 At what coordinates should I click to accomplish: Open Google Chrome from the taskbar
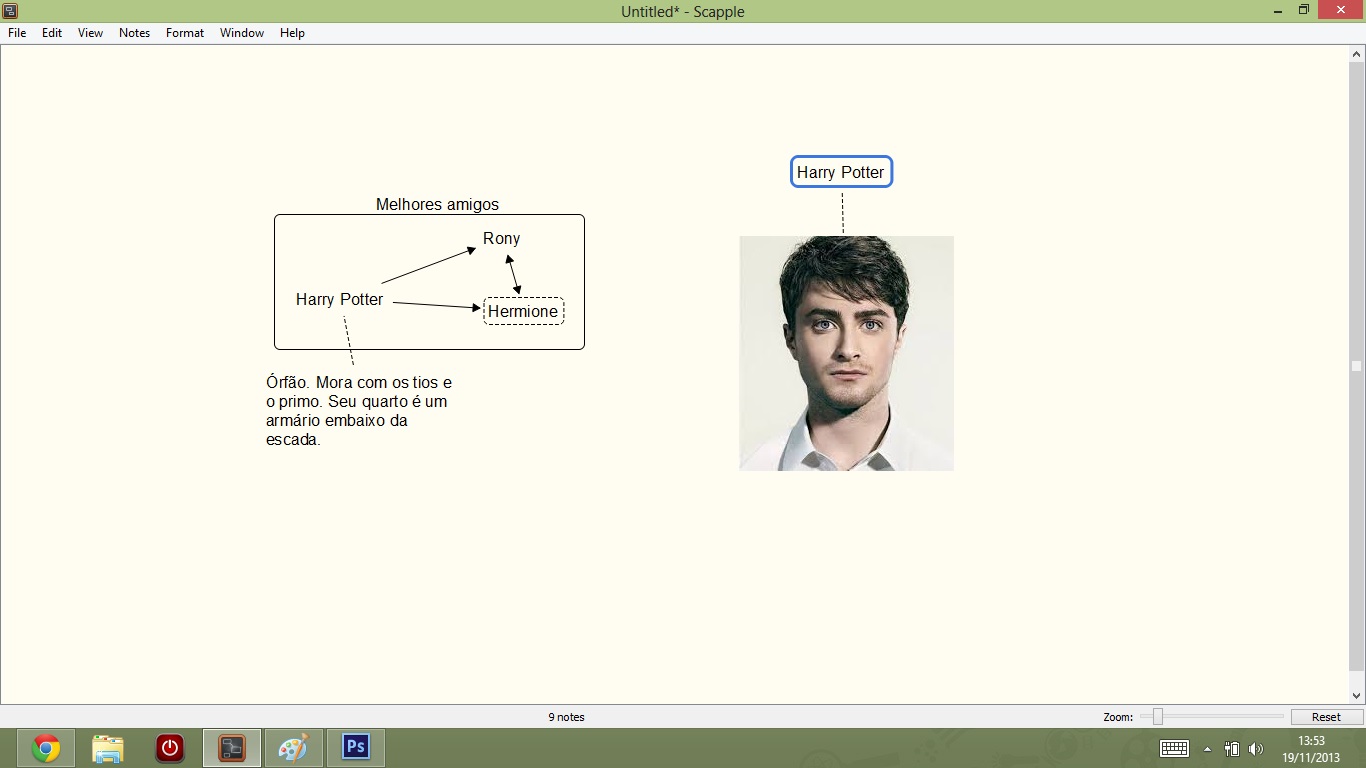[46, 748]
